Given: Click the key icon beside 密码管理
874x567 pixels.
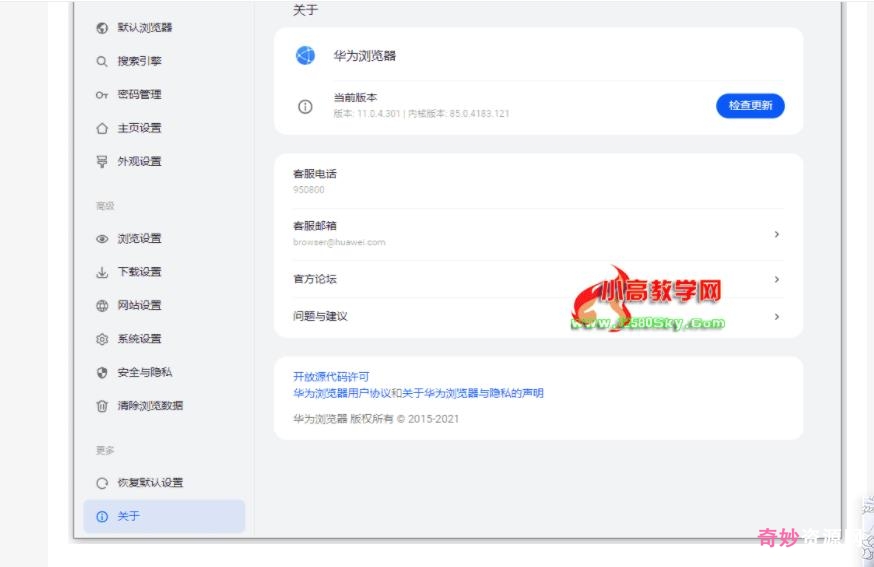Looking at the screenshot, I should [102, 95].
